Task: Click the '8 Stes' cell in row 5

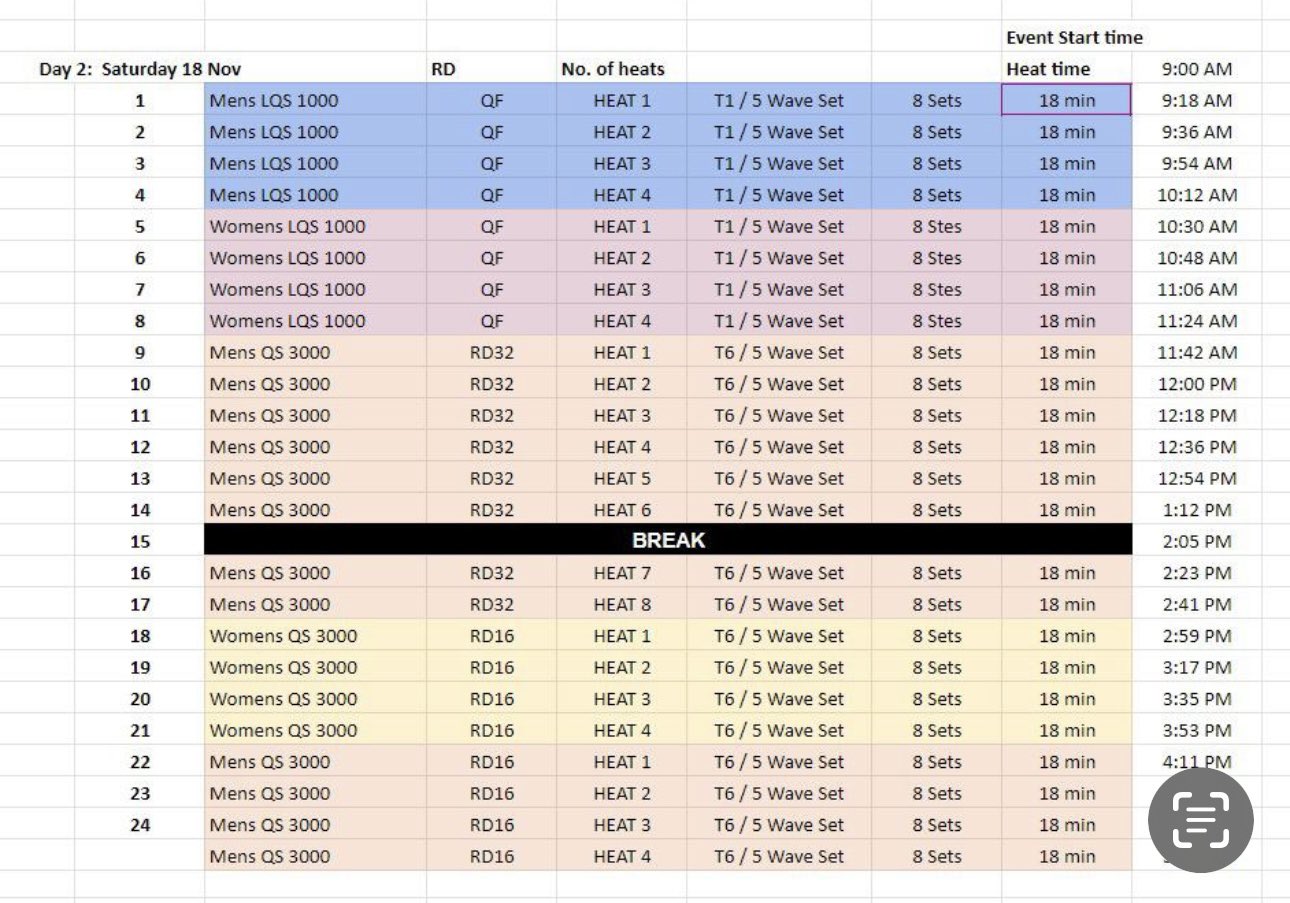Action: pyautogui.click(x=936, y=226)
